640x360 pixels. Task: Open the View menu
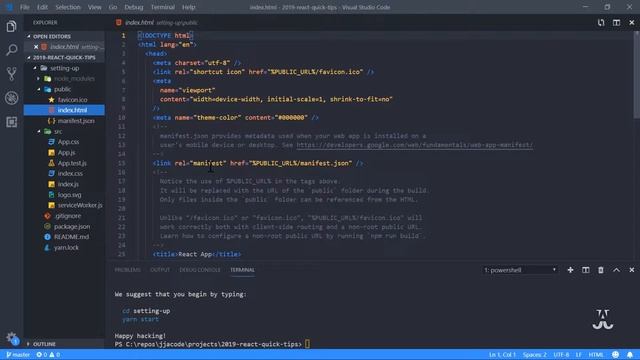tap(94, 7)
